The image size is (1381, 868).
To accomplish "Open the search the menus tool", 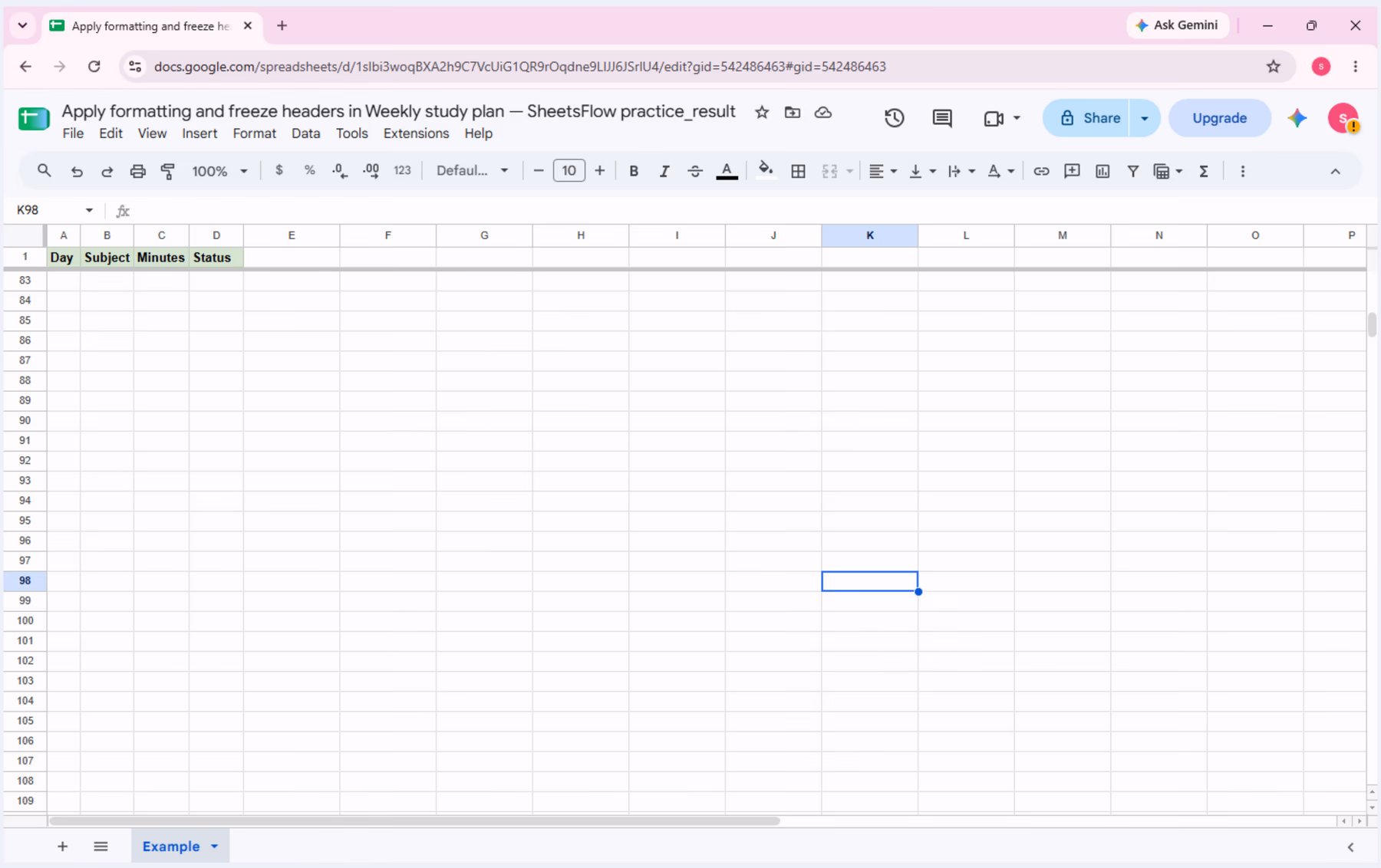I will 44,171.
